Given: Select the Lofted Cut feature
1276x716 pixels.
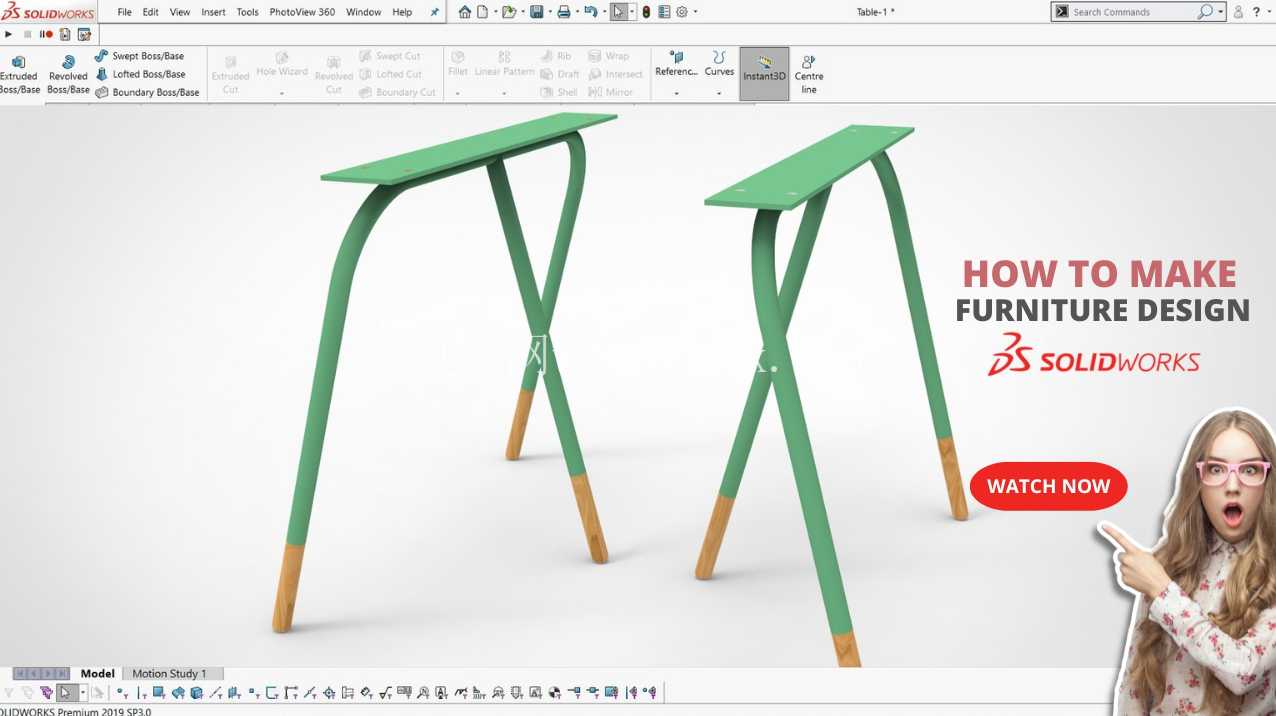Looking at the screenshot, I should click(390, 74).
